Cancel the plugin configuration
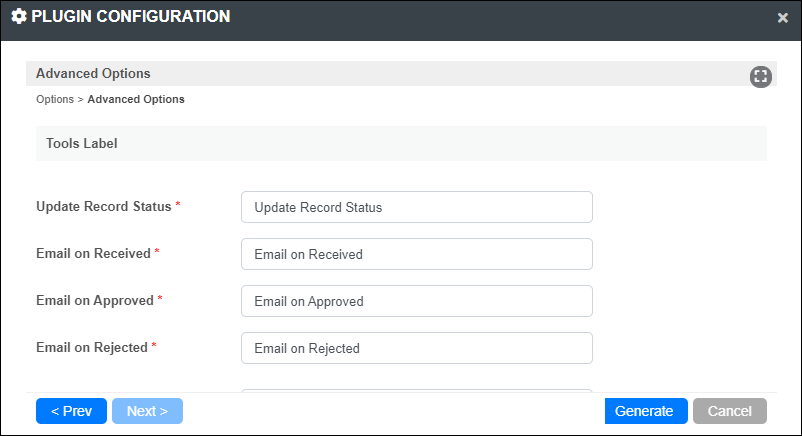Screen dimensions: 802x436 (730, 411)
